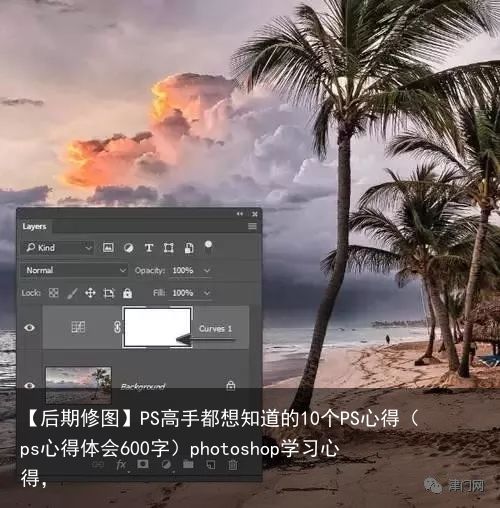Open the Normal blend mode dropdown

pos(75,270)
